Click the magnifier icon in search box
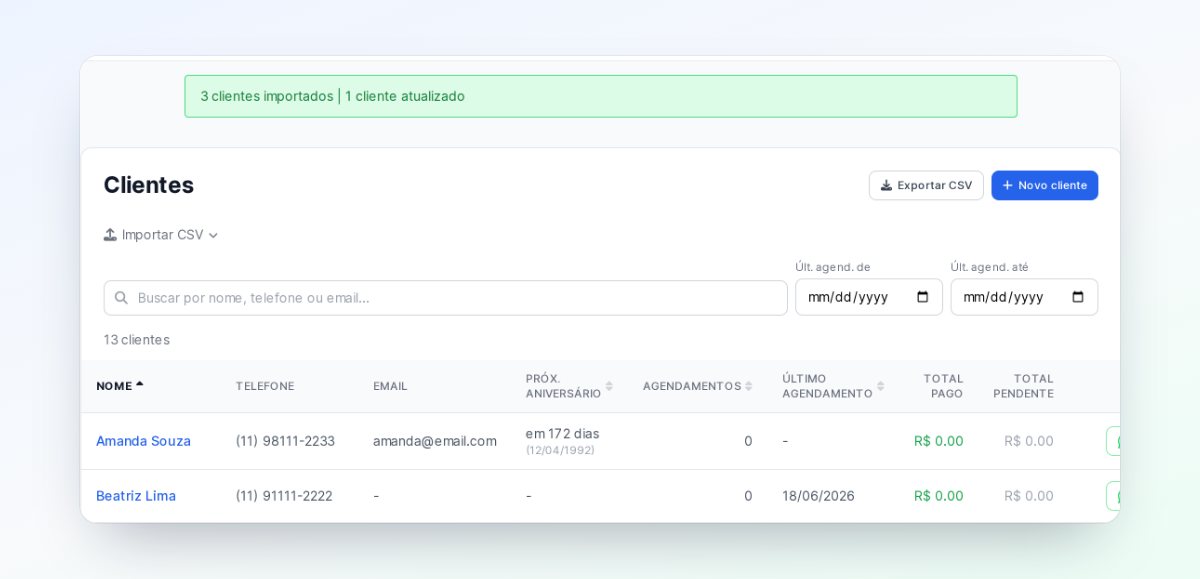The height and width of the screenshot is (579, 1200). point(121,298)
